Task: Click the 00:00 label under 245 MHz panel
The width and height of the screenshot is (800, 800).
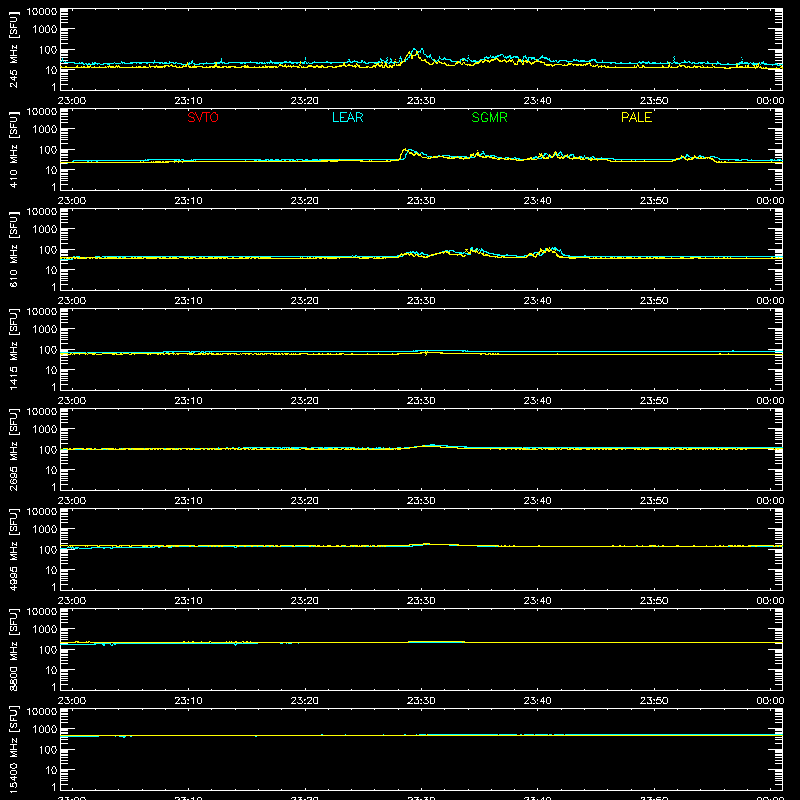Action: click(x=770, y=101)
